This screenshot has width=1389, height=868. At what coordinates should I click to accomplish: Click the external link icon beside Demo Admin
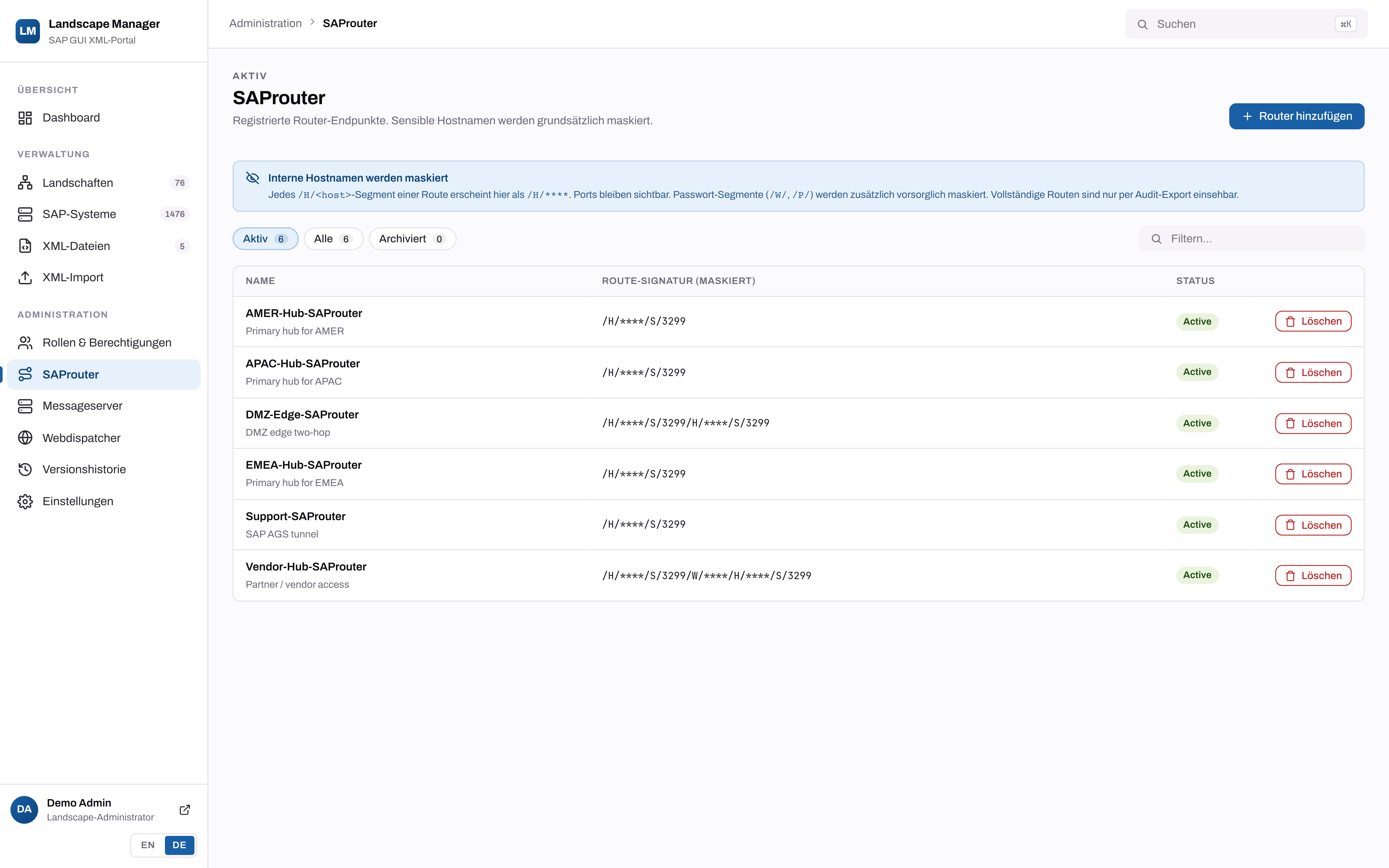185,809
